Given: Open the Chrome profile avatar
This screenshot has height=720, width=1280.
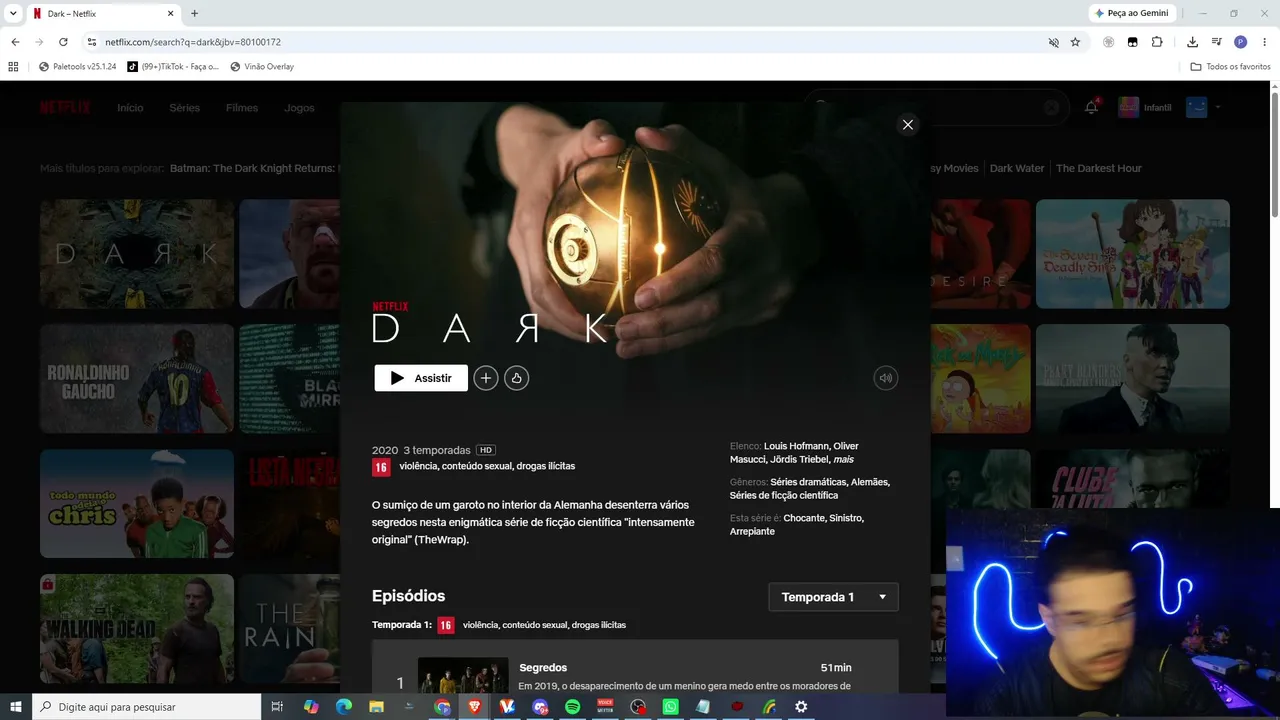Looking at the screenshot, I should 1240,42.
